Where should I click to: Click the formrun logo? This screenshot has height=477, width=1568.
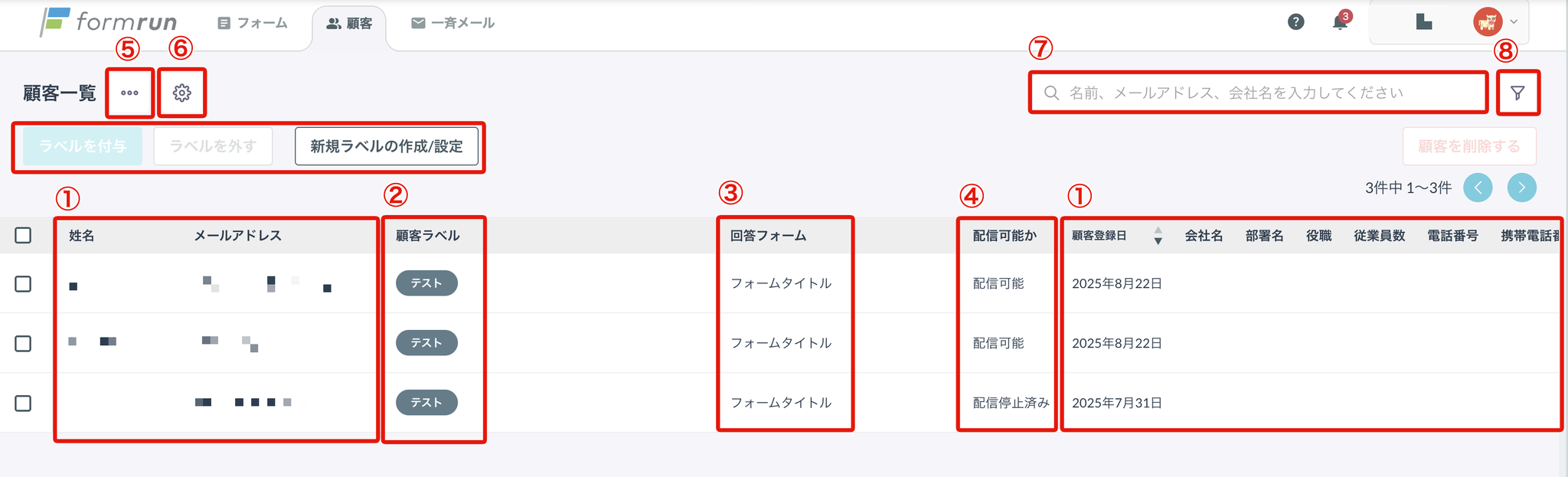point(109,22)
